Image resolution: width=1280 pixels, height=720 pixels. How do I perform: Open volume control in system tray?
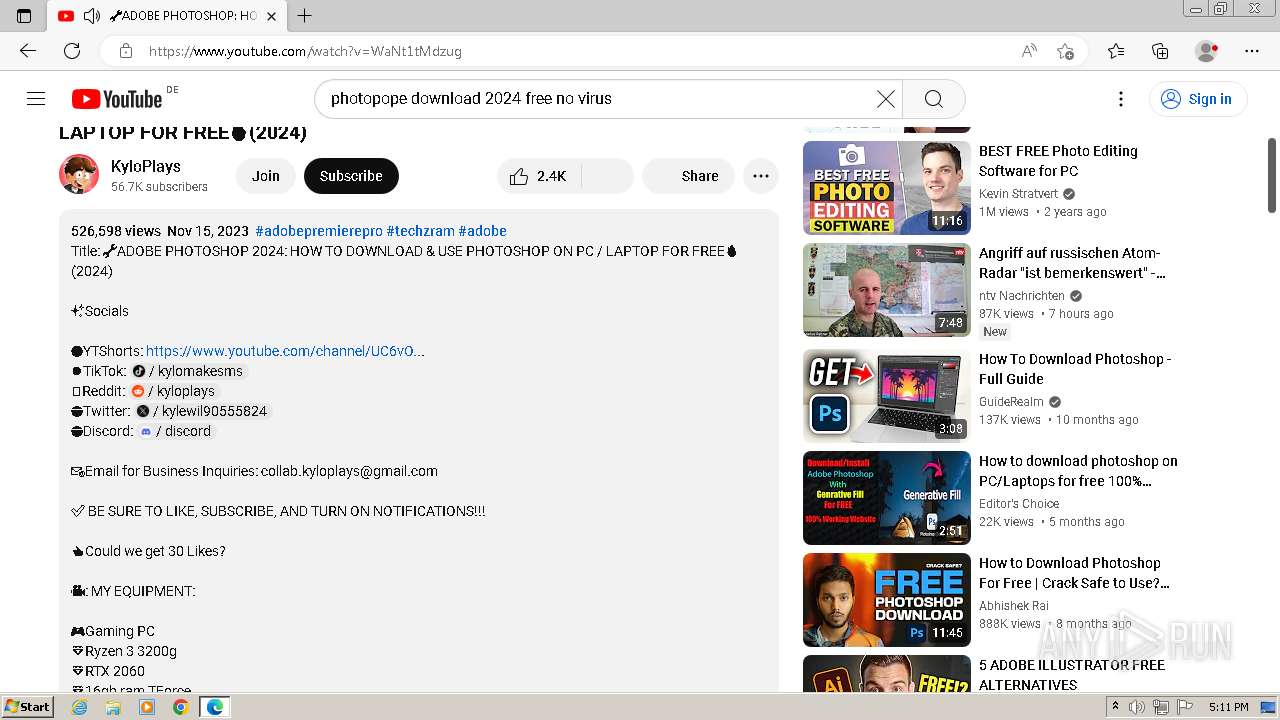pos(1137,707)
